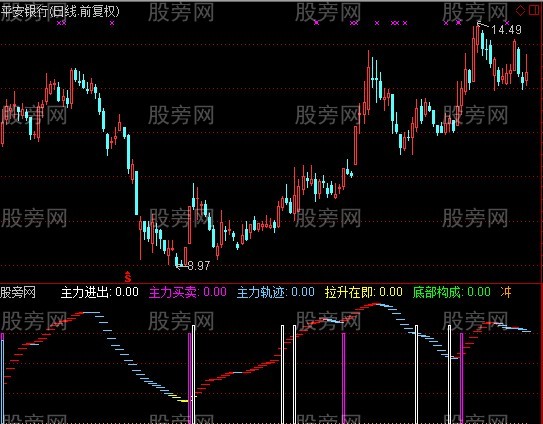Click the red split-pane square icon
Image resolution: width=543 pixels, height=424 pixels.
point(534,11)
